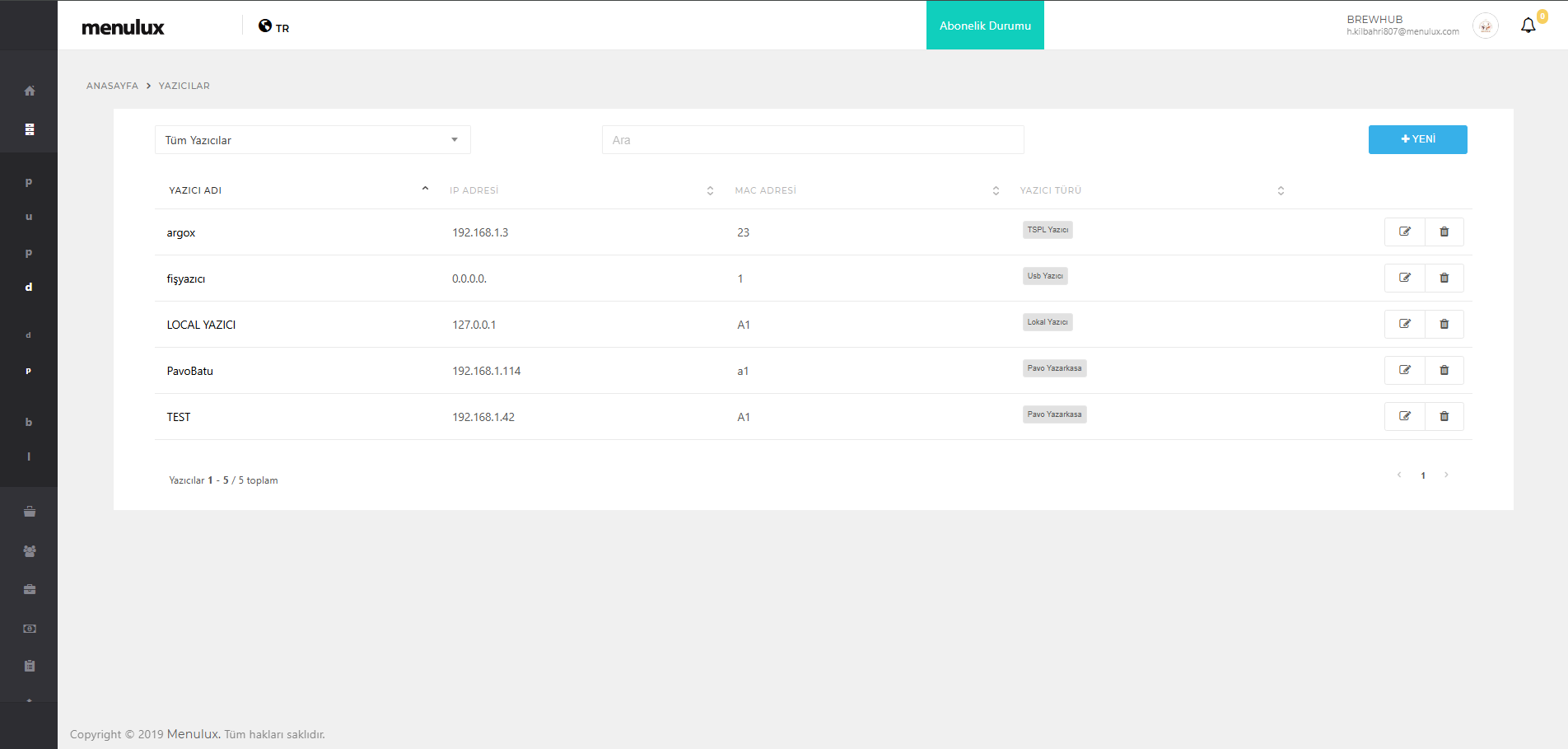Open the notifications bell
The height and width of the screenshot is (749, 1568).
[x=1528, y=26]
